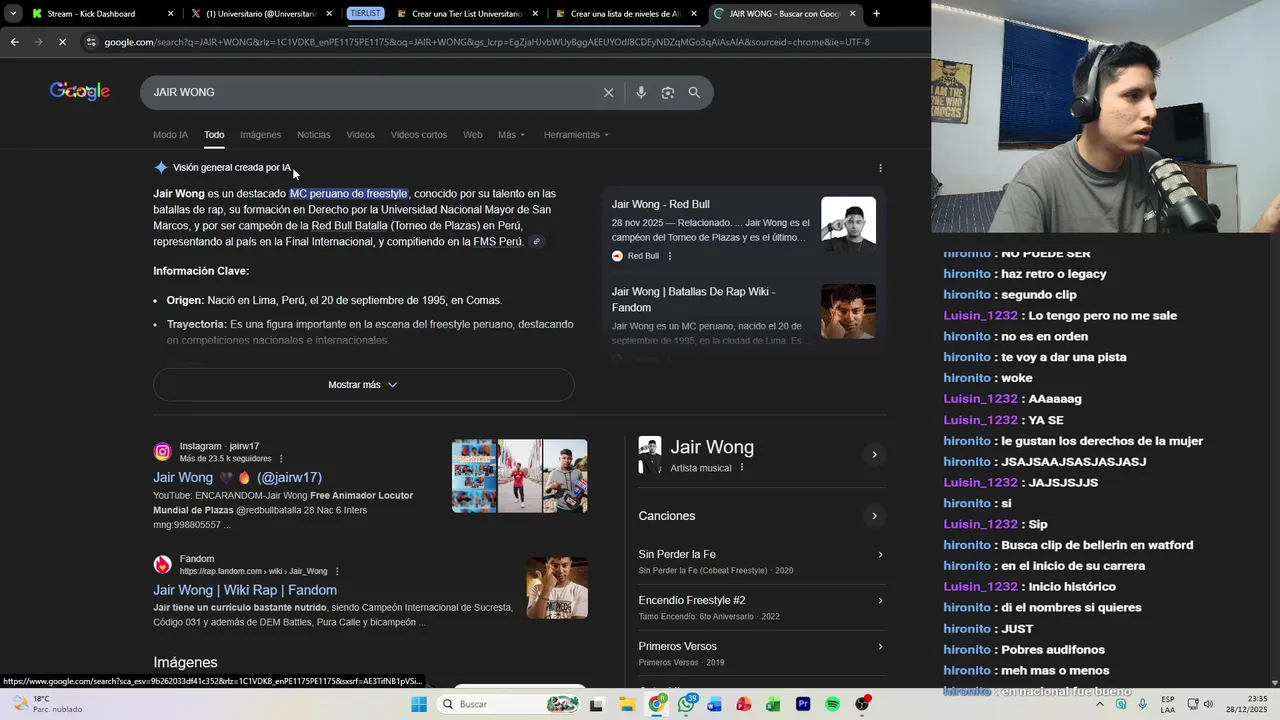
Task: Open the Sin Perder la Fe song row
Action: 761,562
